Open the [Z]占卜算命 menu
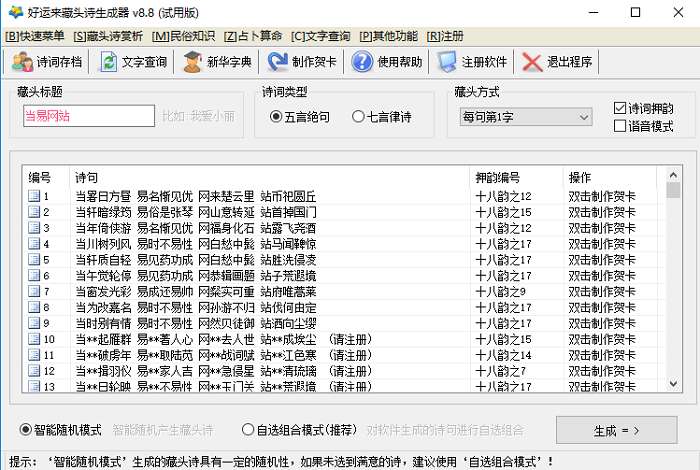700x470 pixels. click(253, 36)
